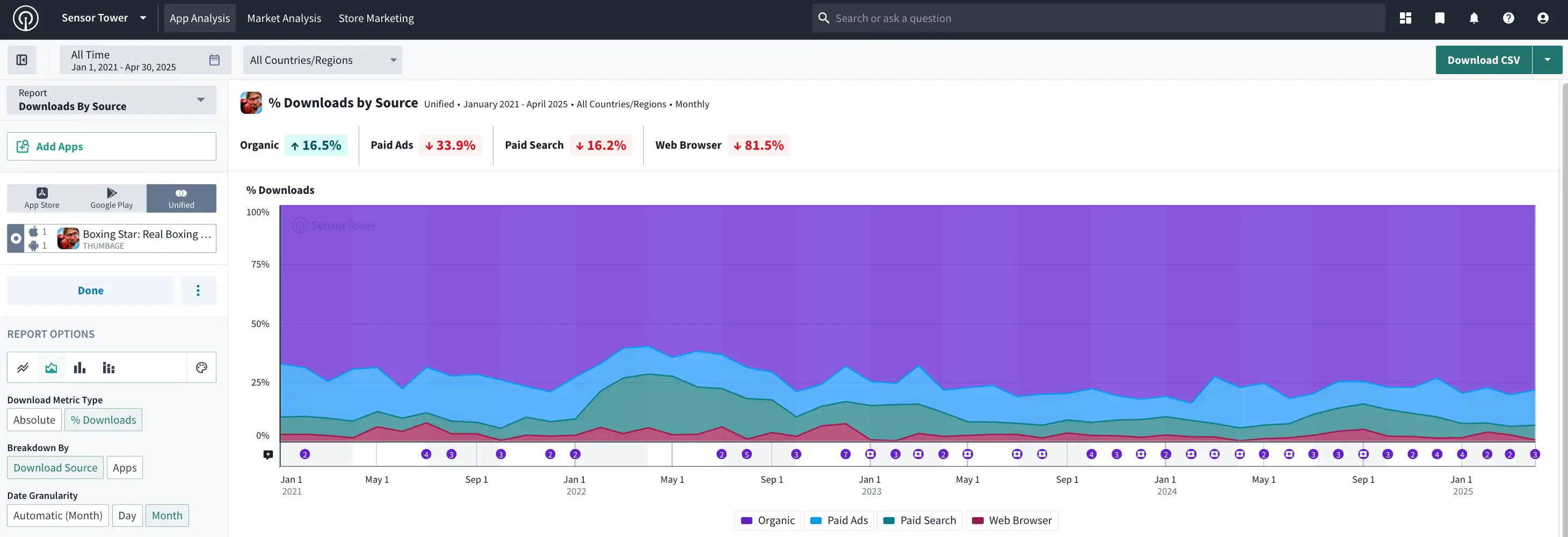Open the help question mark icon
The width and height of the screenshot is (1568, 537).
coord(1508,18)
